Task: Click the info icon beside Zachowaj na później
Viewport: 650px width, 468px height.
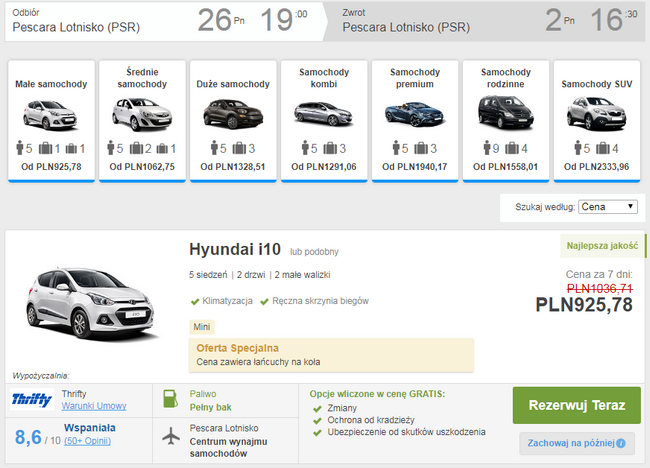Action: click(x=621, y=444)
